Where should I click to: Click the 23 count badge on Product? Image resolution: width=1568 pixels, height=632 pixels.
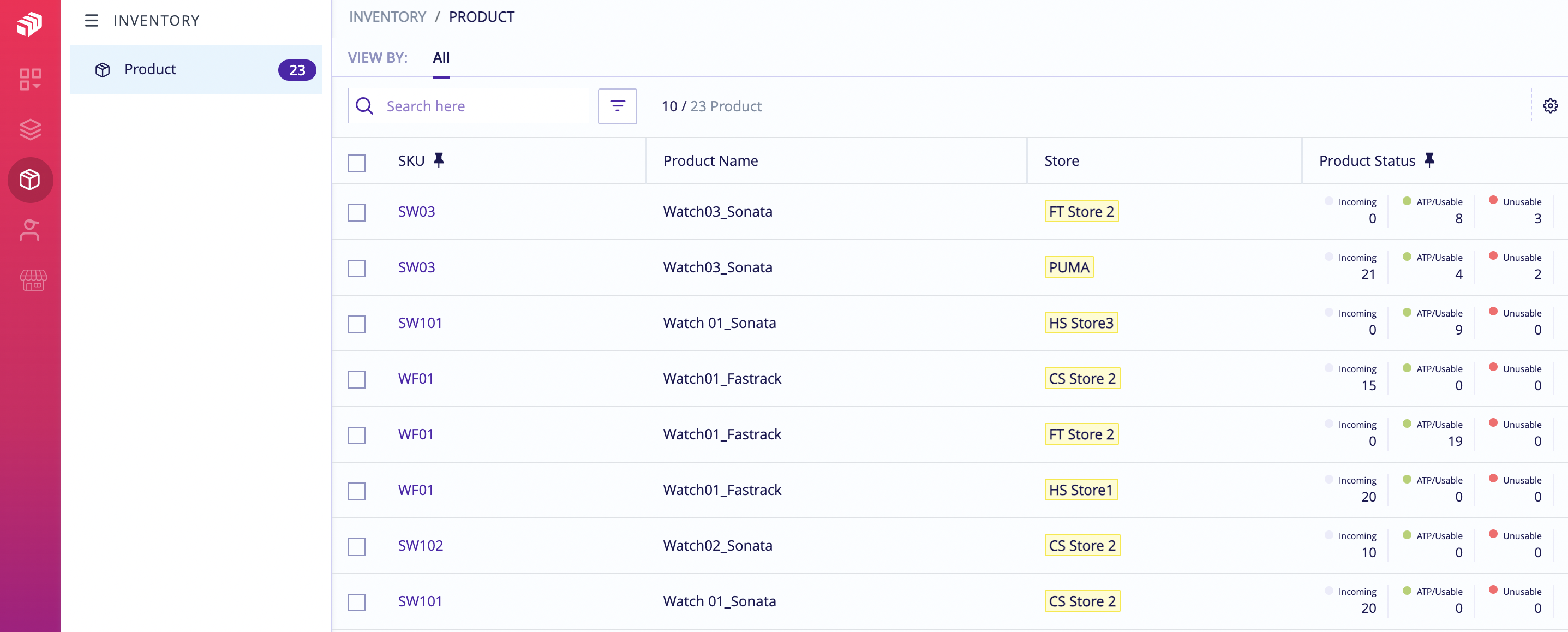point(297,70)
